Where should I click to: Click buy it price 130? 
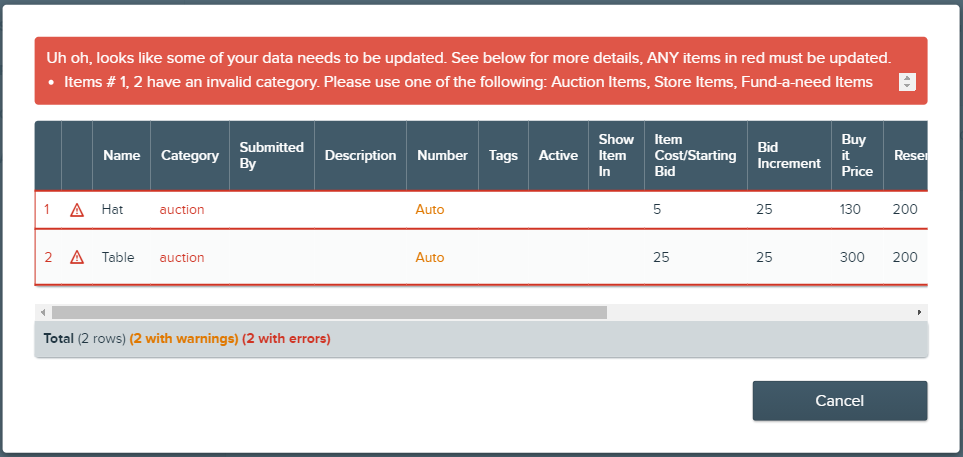point(850,209)
